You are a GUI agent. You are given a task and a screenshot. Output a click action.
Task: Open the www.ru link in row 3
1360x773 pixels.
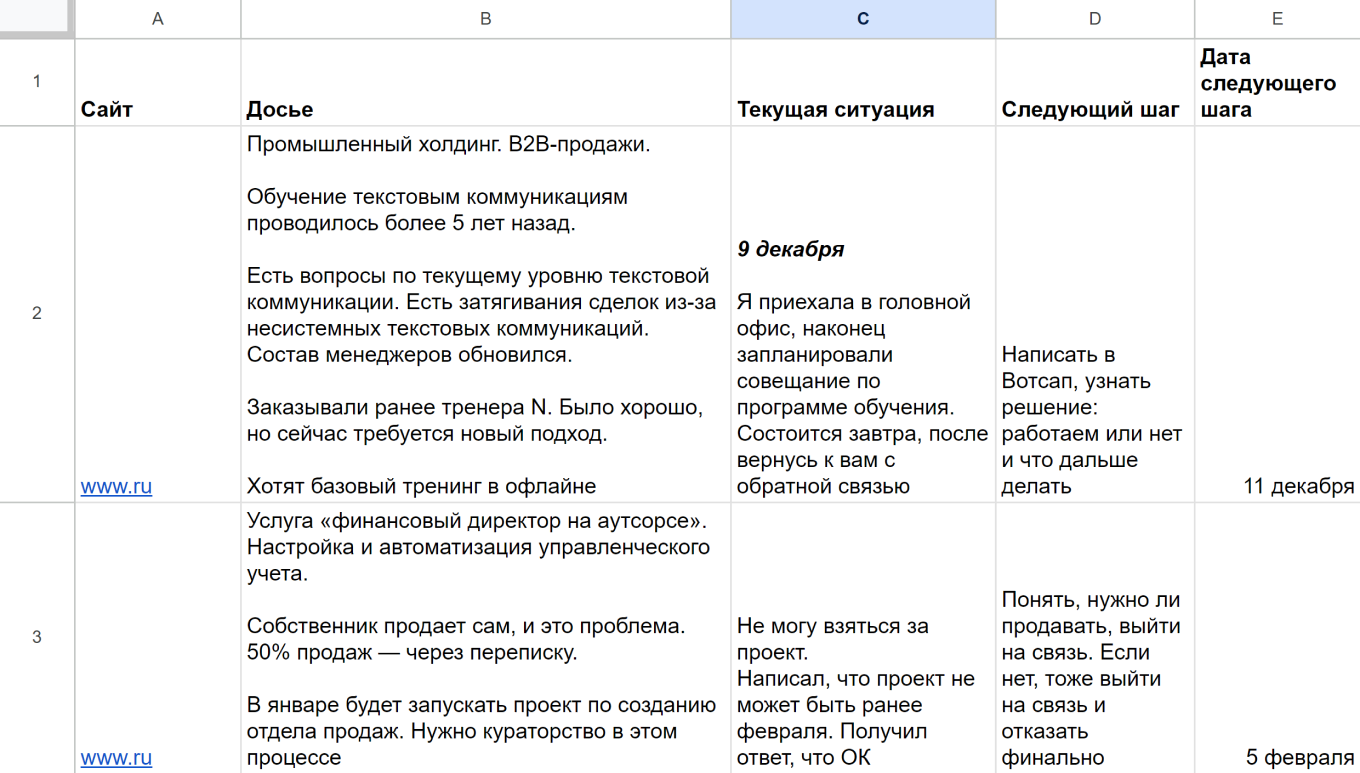point(116,758)
